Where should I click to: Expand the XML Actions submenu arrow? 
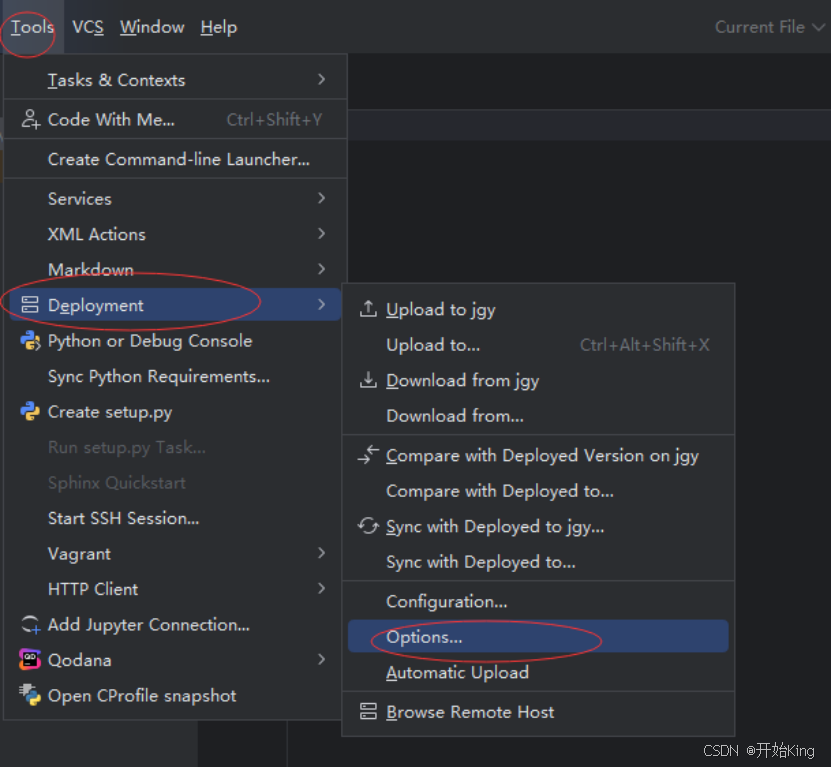[x=321, y=234]
